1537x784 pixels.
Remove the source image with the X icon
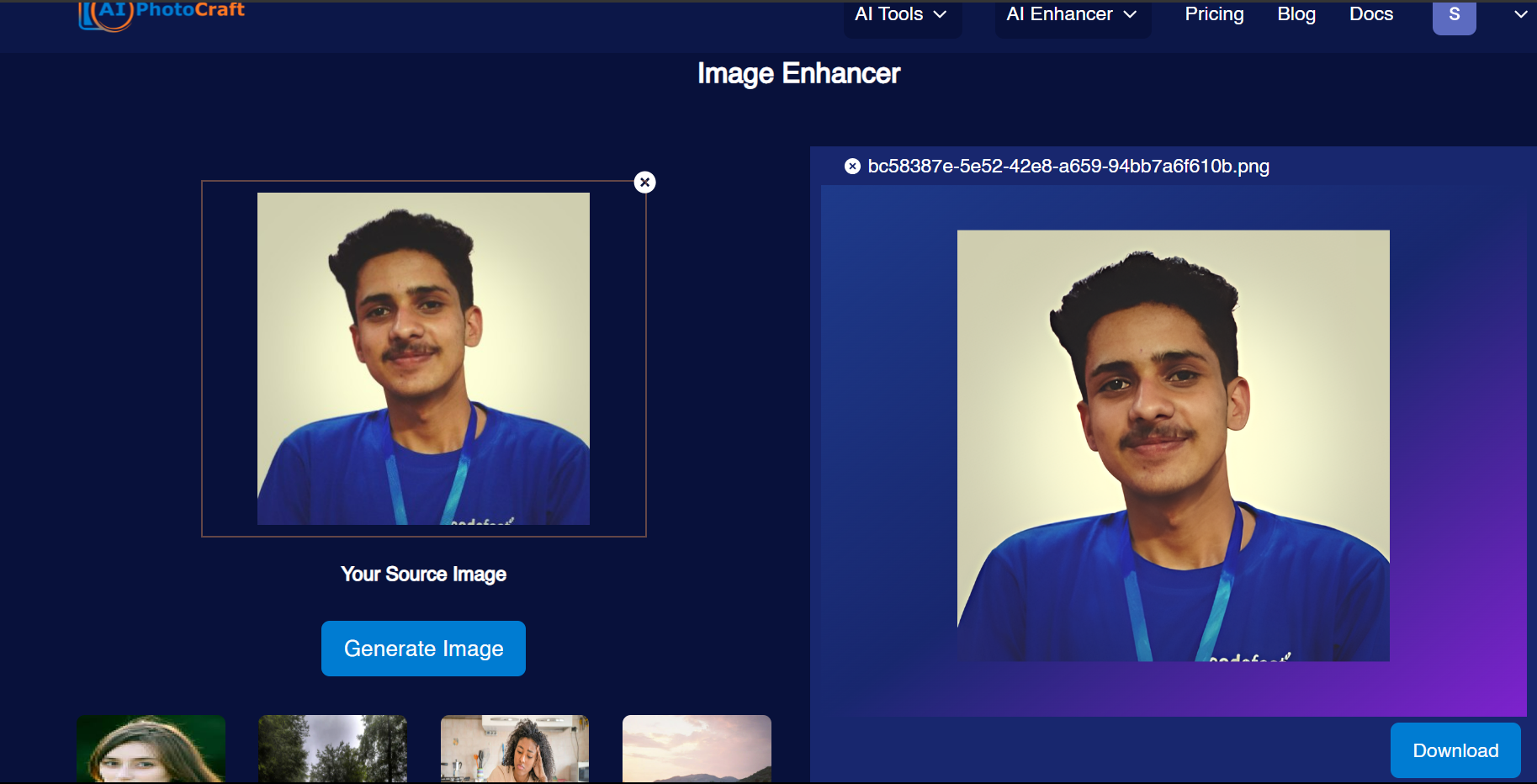coord(644,183)
